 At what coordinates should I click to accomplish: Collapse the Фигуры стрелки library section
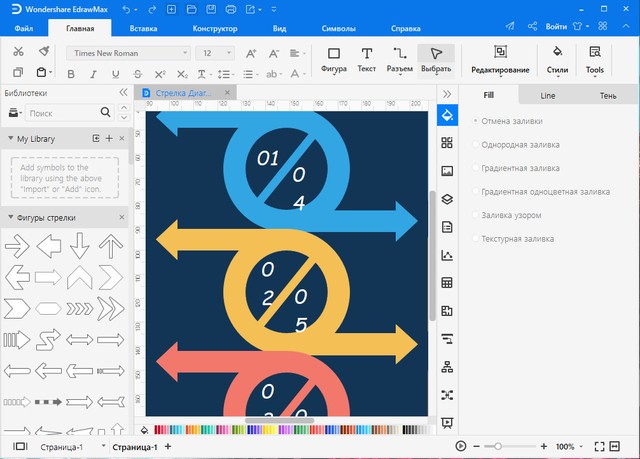coord(10,217)
